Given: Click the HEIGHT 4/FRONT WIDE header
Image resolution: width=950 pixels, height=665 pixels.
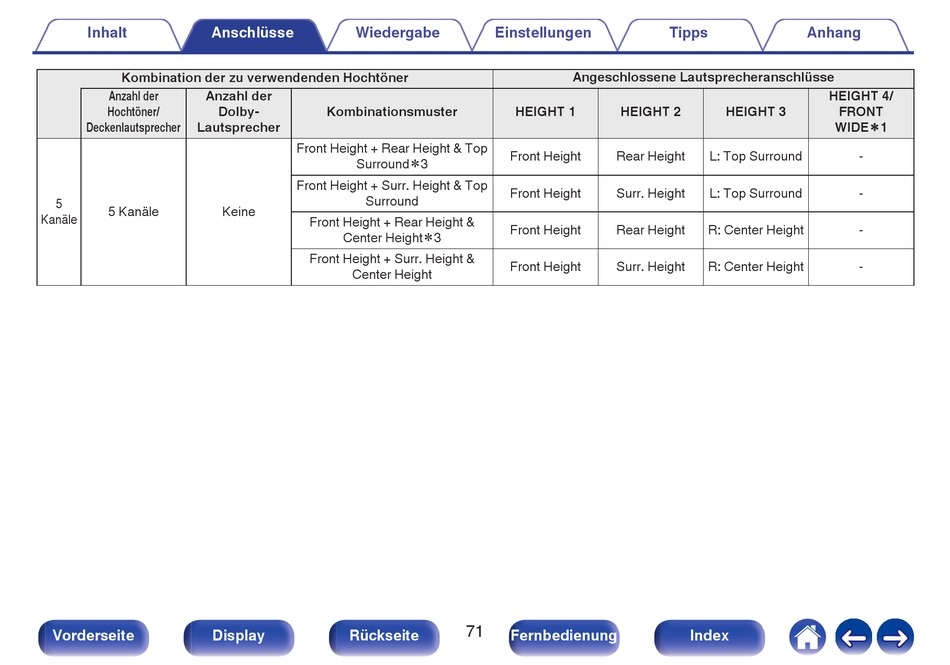Looking at the screenshot, I should tap(861, 113).
